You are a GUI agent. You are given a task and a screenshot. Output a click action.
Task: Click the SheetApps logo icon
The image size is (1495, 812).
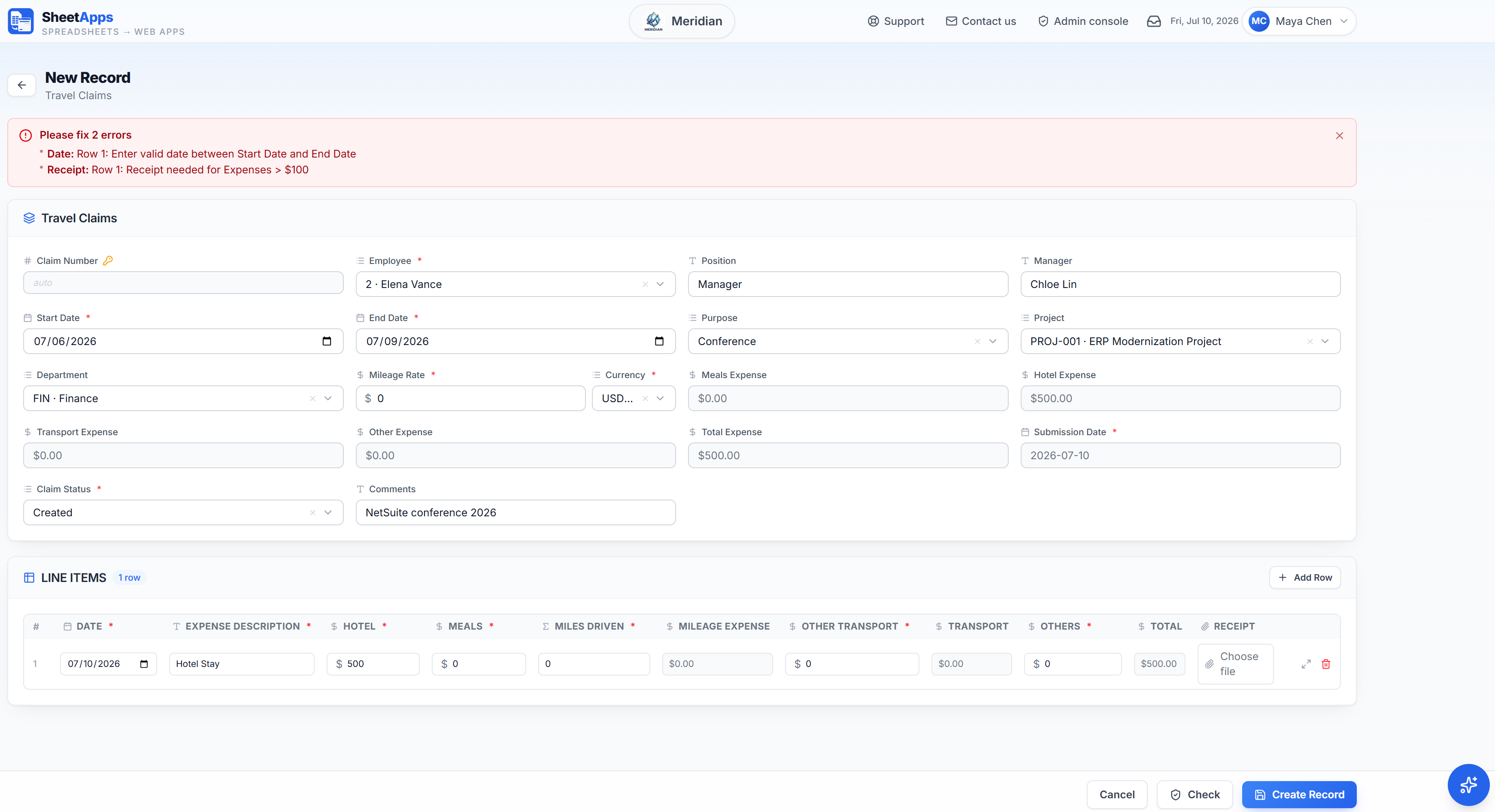tap(21, 21)
